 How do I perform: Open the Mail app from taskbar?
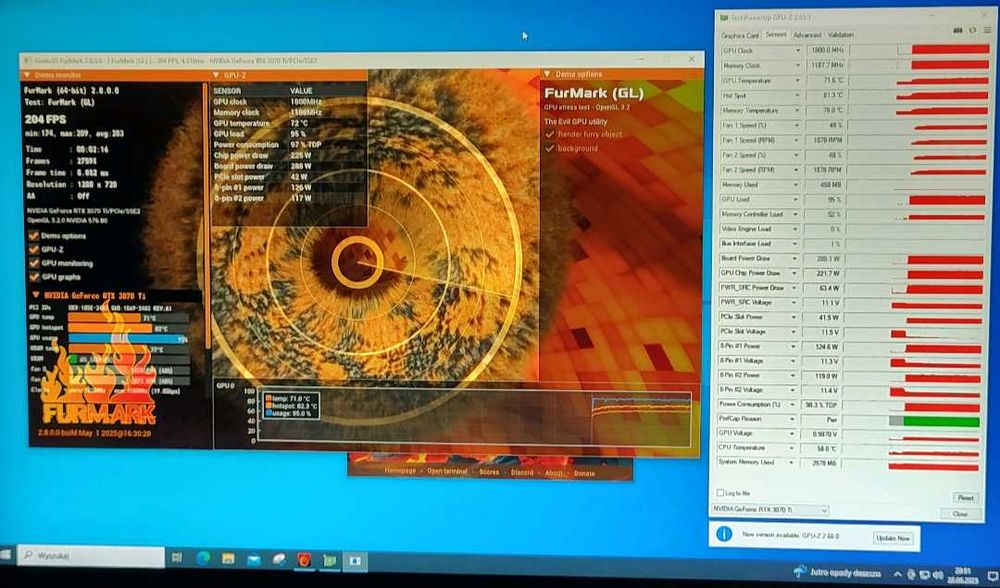point(254,560)
